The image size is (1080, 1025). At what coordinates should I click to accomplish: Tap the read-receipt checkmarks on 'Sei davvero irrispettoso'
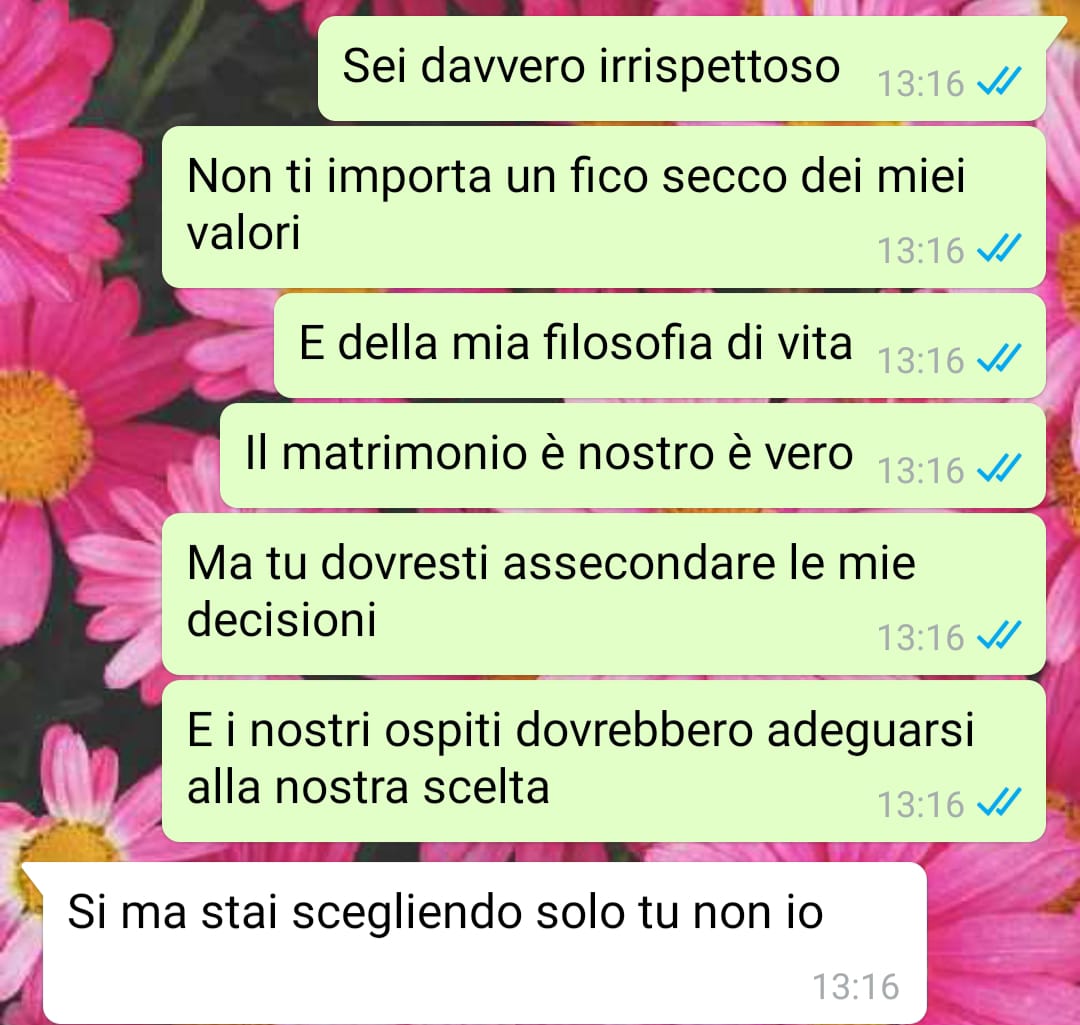999,83
